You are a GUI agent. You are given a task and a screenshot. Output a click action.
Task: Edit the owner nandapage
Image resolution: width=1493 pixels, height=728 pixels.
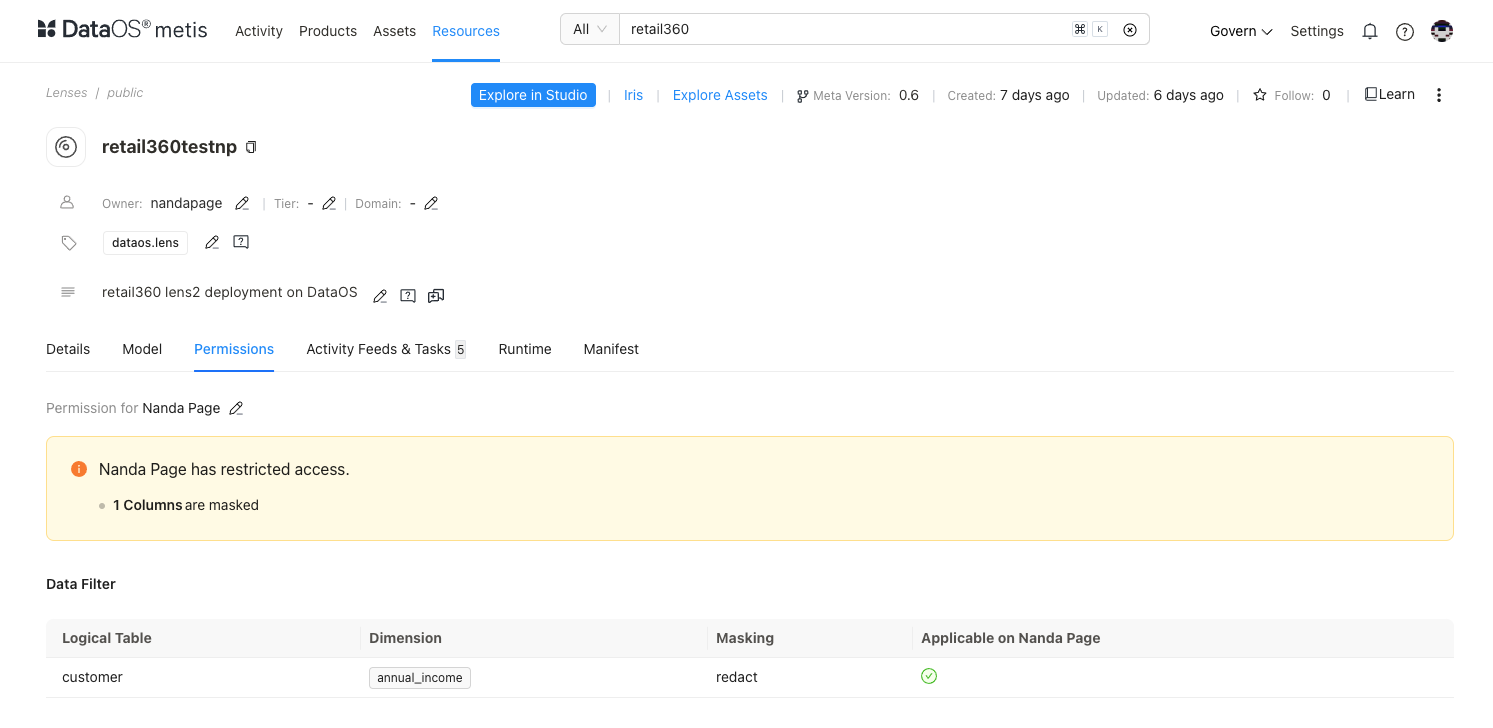point(242,204)
